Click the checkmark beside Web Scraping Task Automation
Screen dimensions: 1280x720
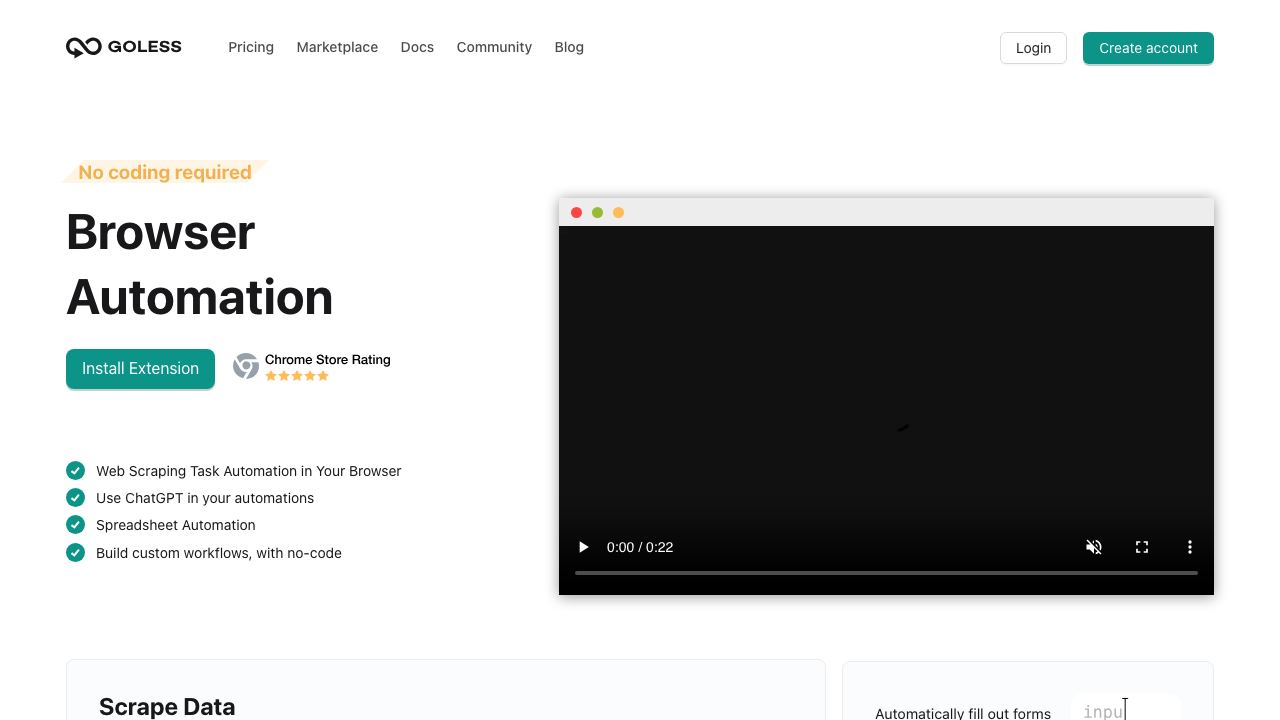[75, 470]
